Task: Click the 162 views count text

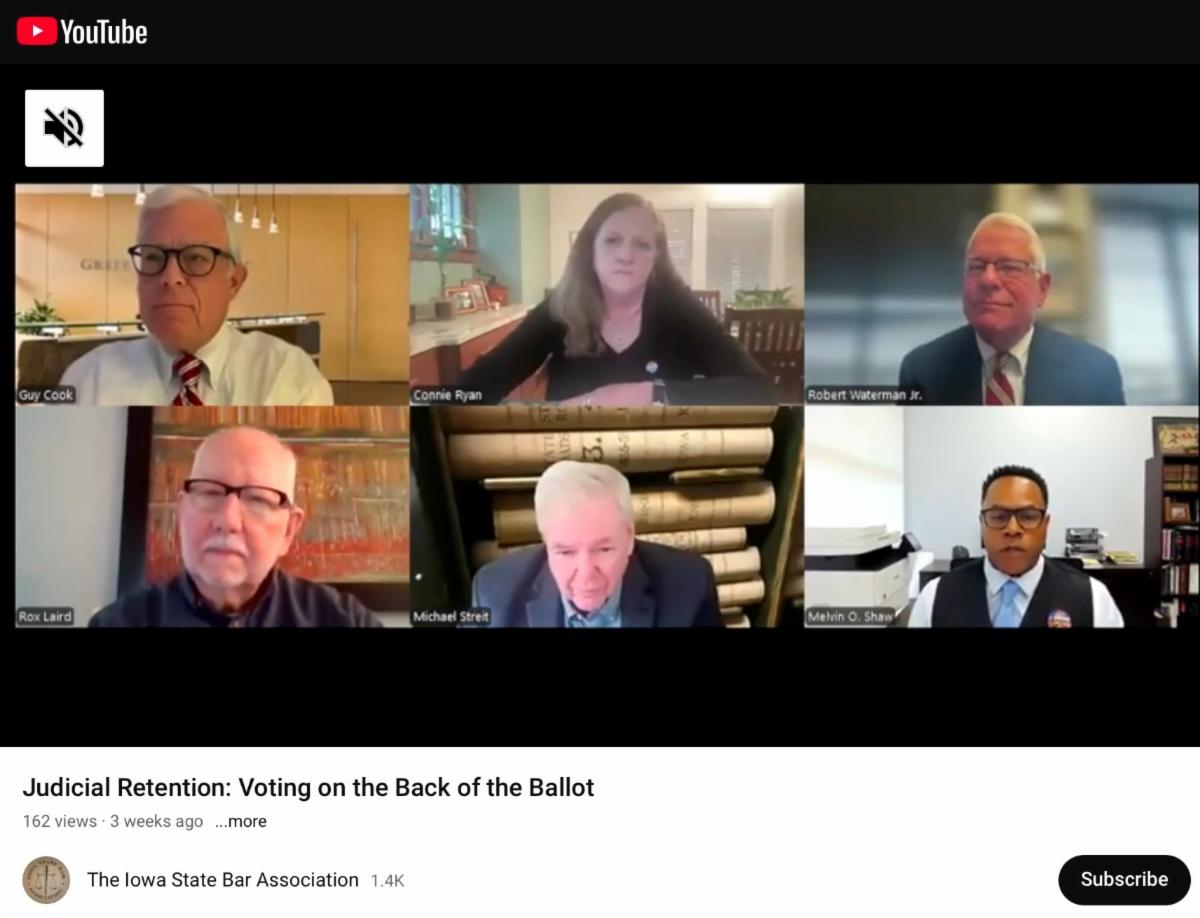Action: (x=60, y=822)
